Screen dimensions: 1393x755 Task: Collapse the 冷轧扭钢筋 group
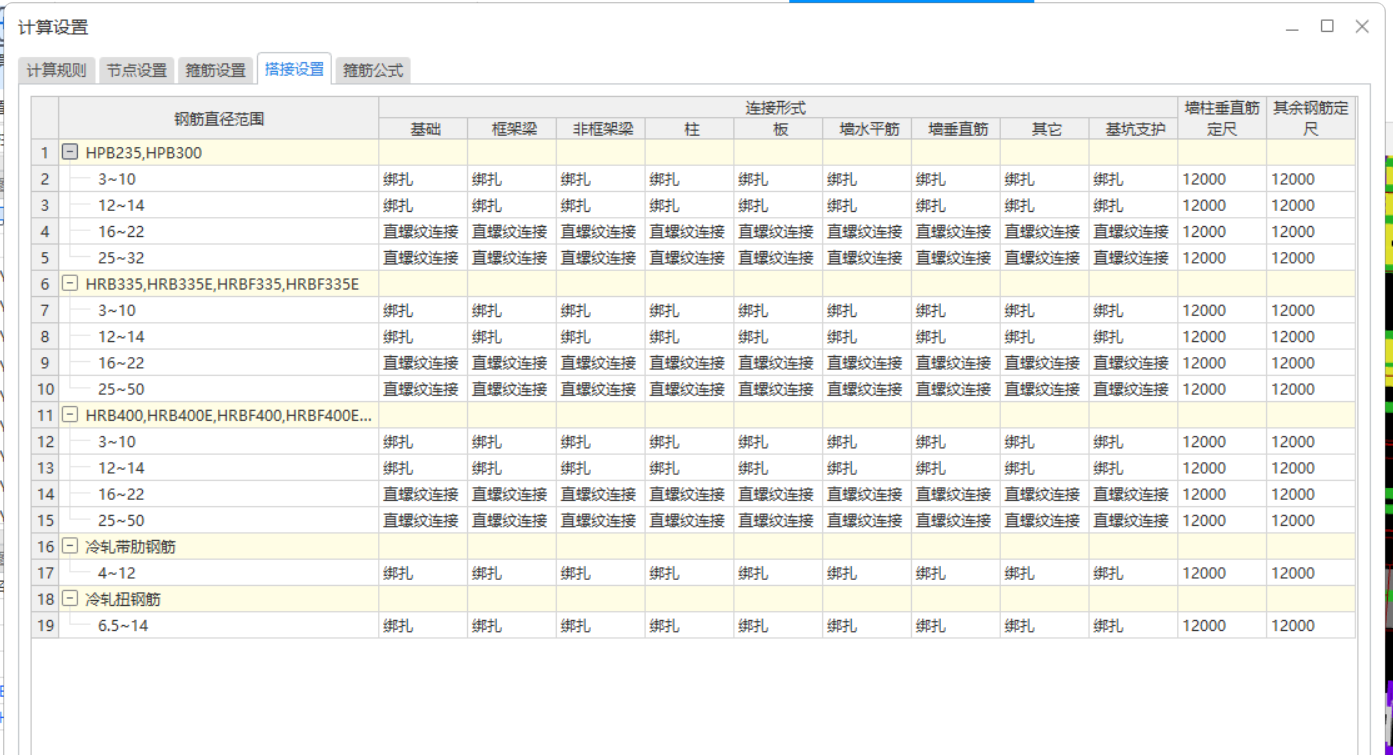tap(70, 599)
